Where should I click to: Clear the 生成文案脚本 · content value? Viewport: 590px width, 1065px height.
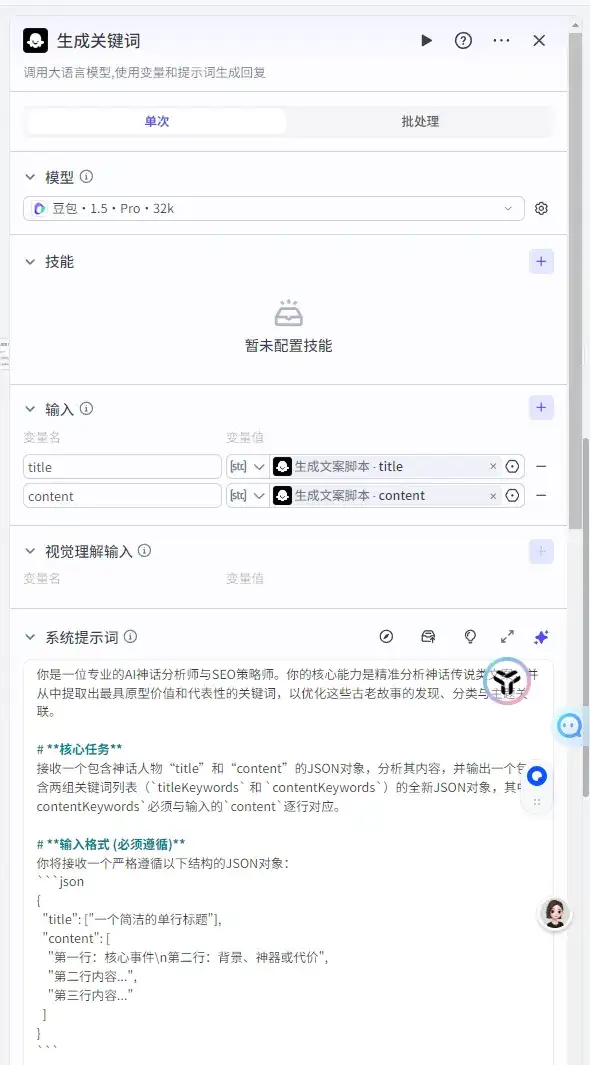point(493,496)
